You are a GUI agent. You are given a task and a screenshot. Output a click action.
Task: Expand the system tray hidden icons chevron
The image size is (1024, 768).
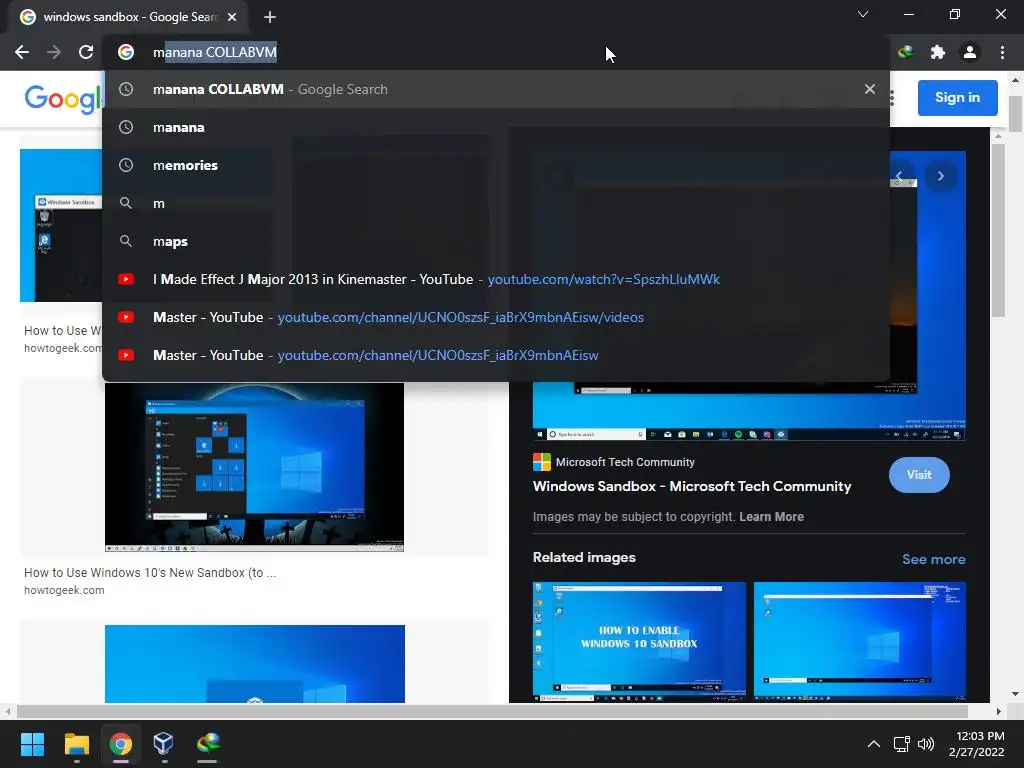click(873, 744)
